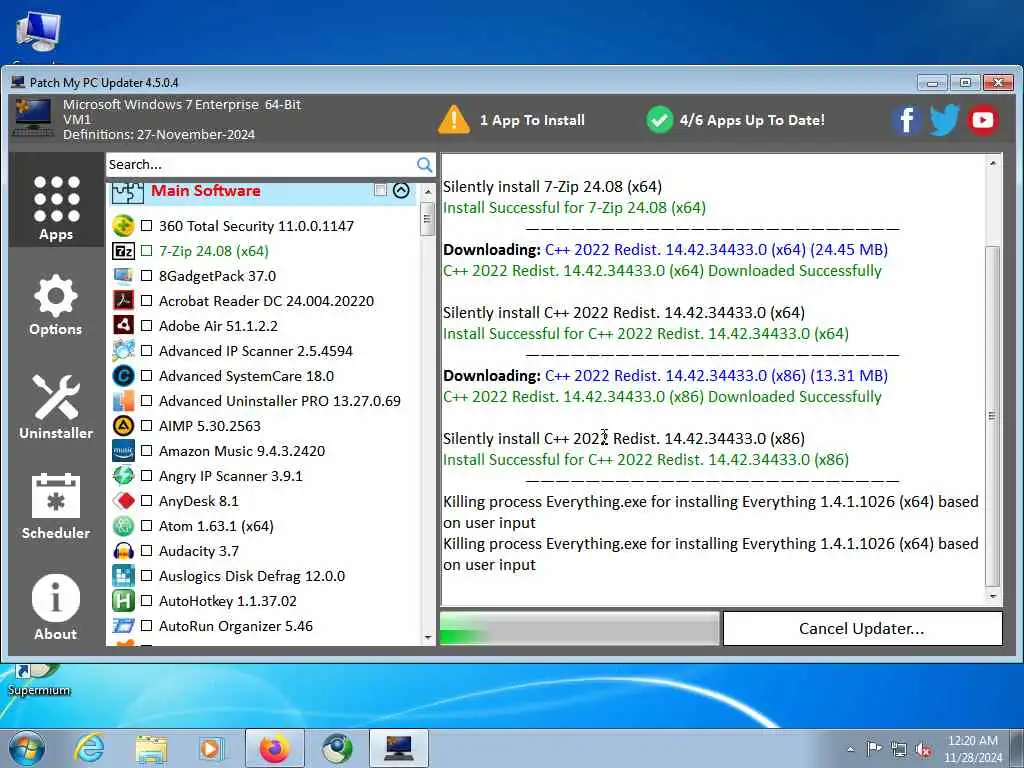
Task: Open the Windows Start menu
Action: pos(27,748)
